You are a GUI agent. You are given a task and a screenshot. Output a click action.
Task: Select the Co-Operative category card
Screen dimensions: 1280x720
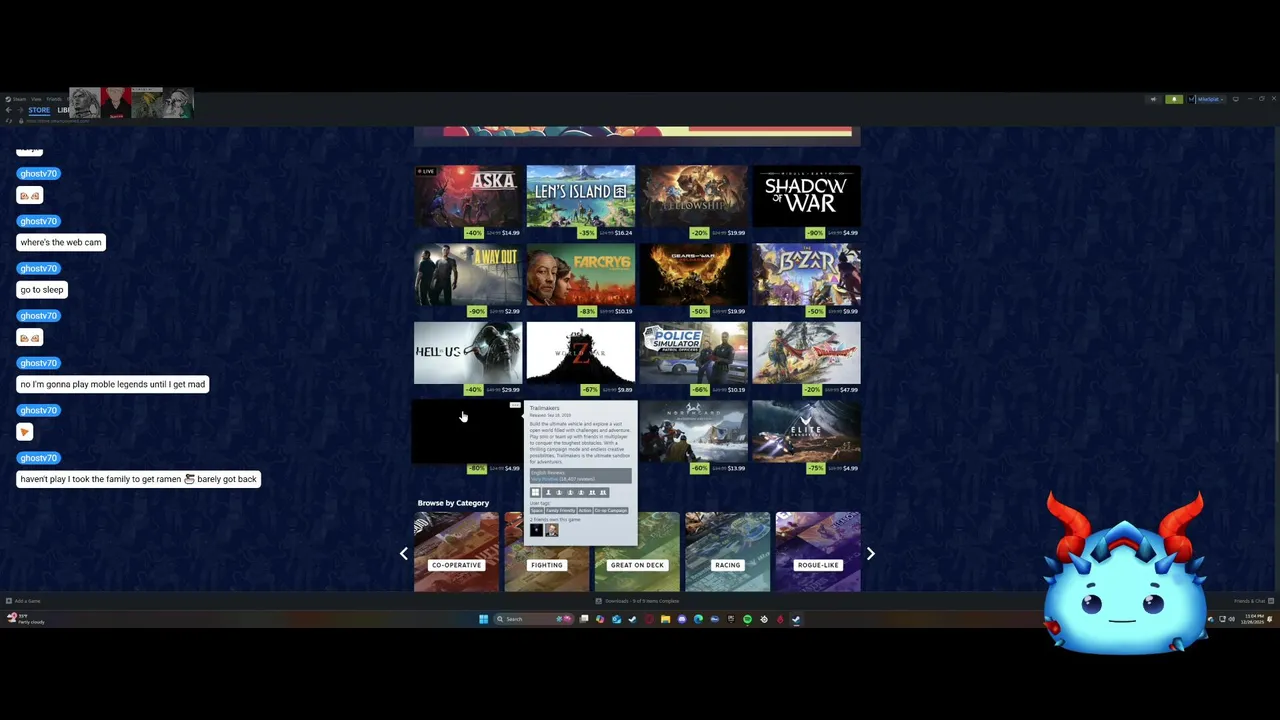pos(456,552)
